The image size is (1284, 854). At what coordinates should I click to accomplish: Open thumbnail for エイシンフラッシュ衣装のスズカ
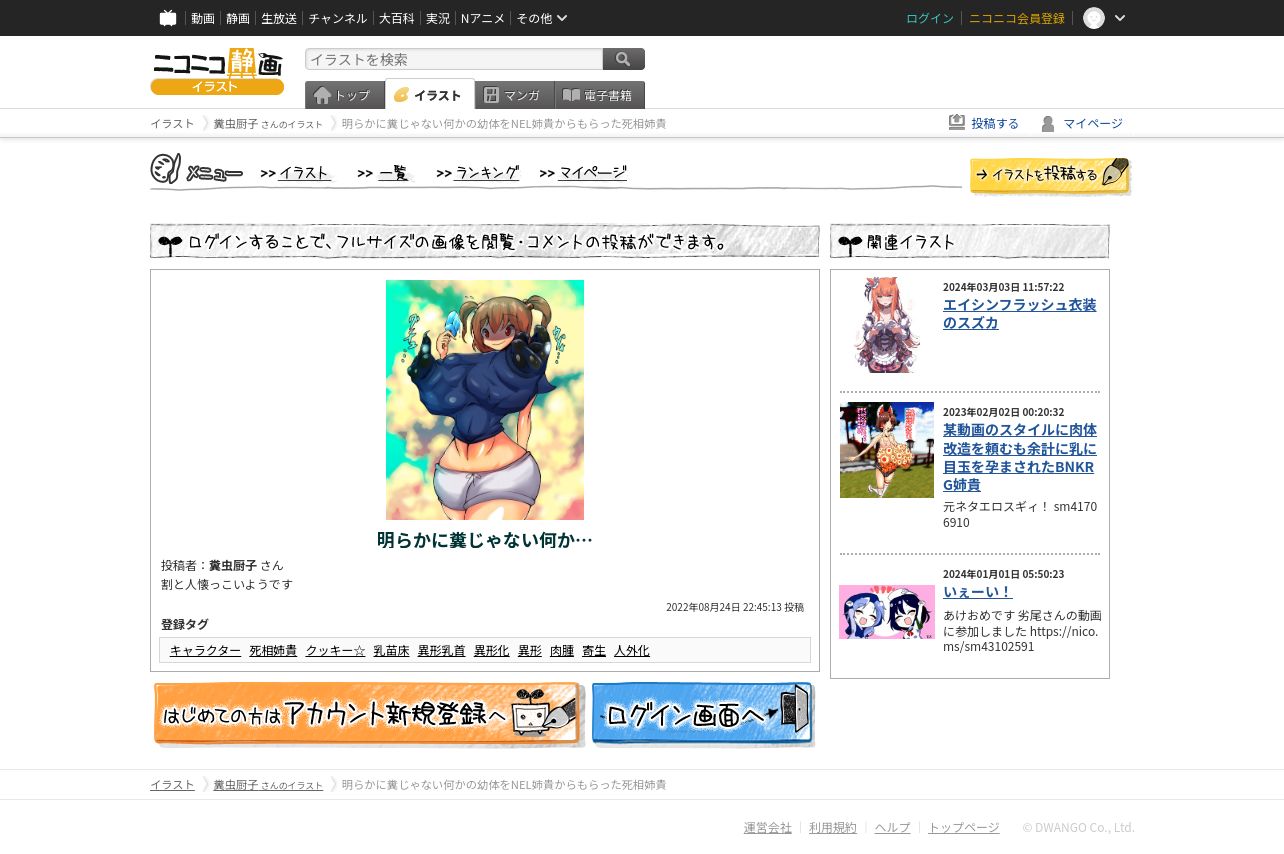pos(887,325)
